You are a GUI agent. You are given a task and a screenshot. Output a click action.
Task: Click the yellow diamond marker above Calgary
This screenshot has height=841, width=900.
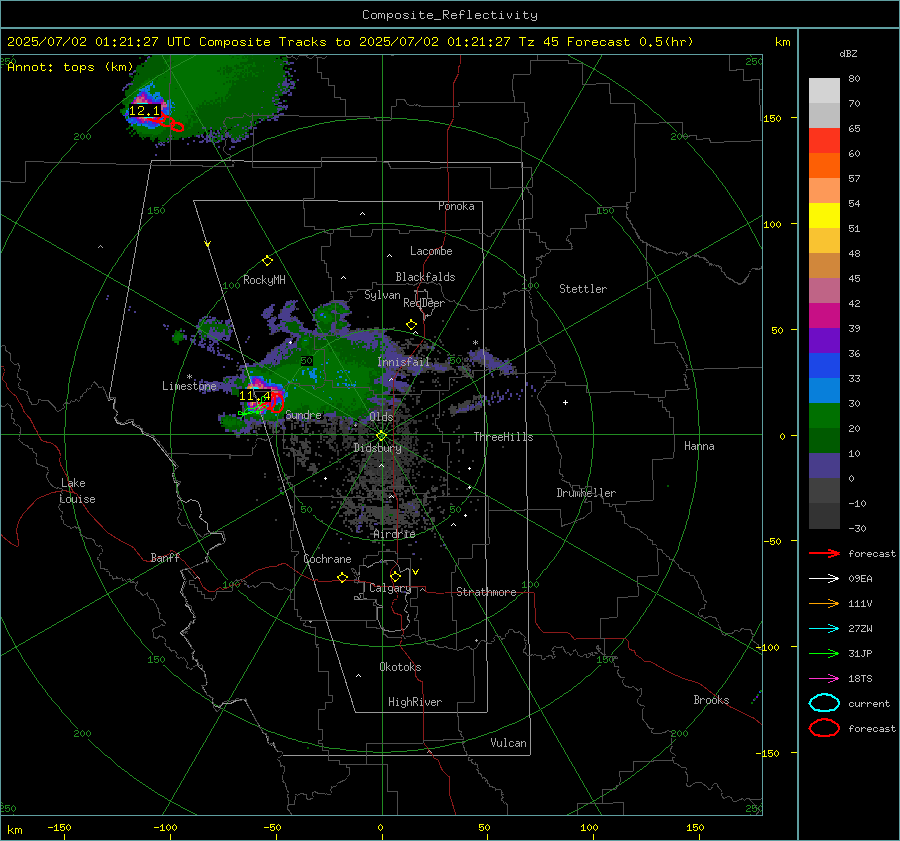click(395, 576)
